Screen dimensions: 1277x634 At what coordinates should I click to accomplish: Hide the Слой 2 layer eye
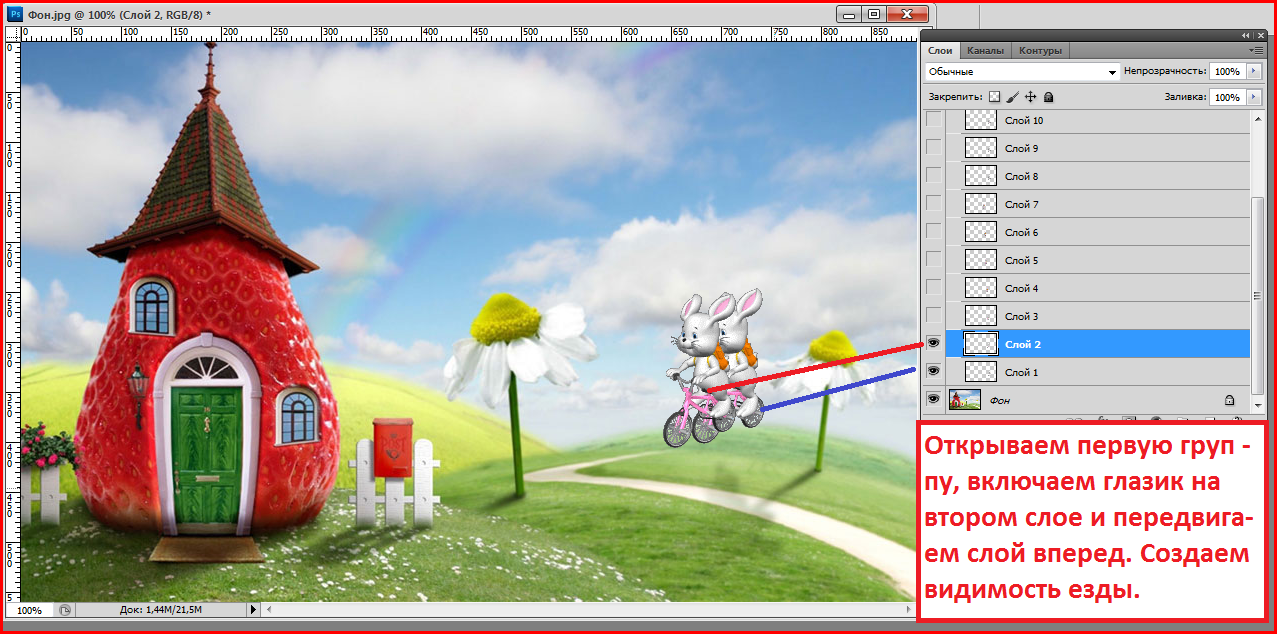(x=933, y=344)
